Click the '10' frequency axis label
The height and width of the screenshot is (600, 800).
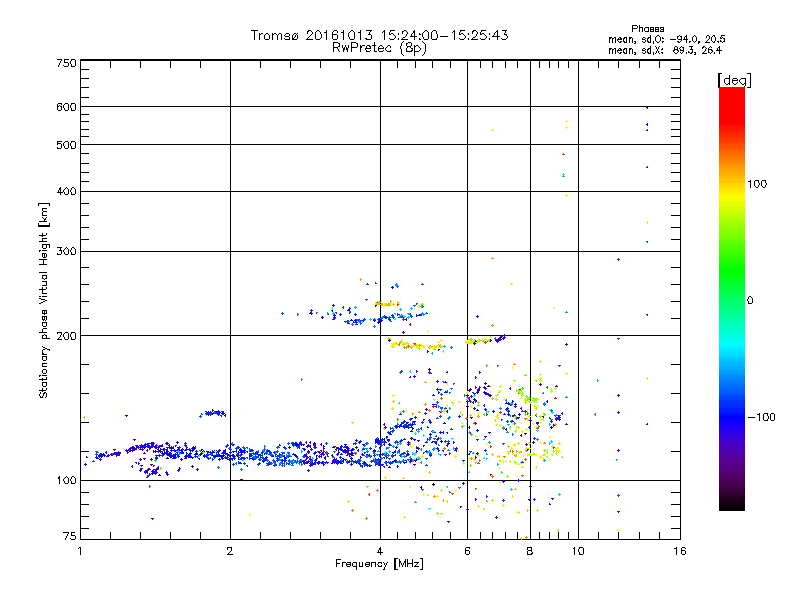[578, 551]
